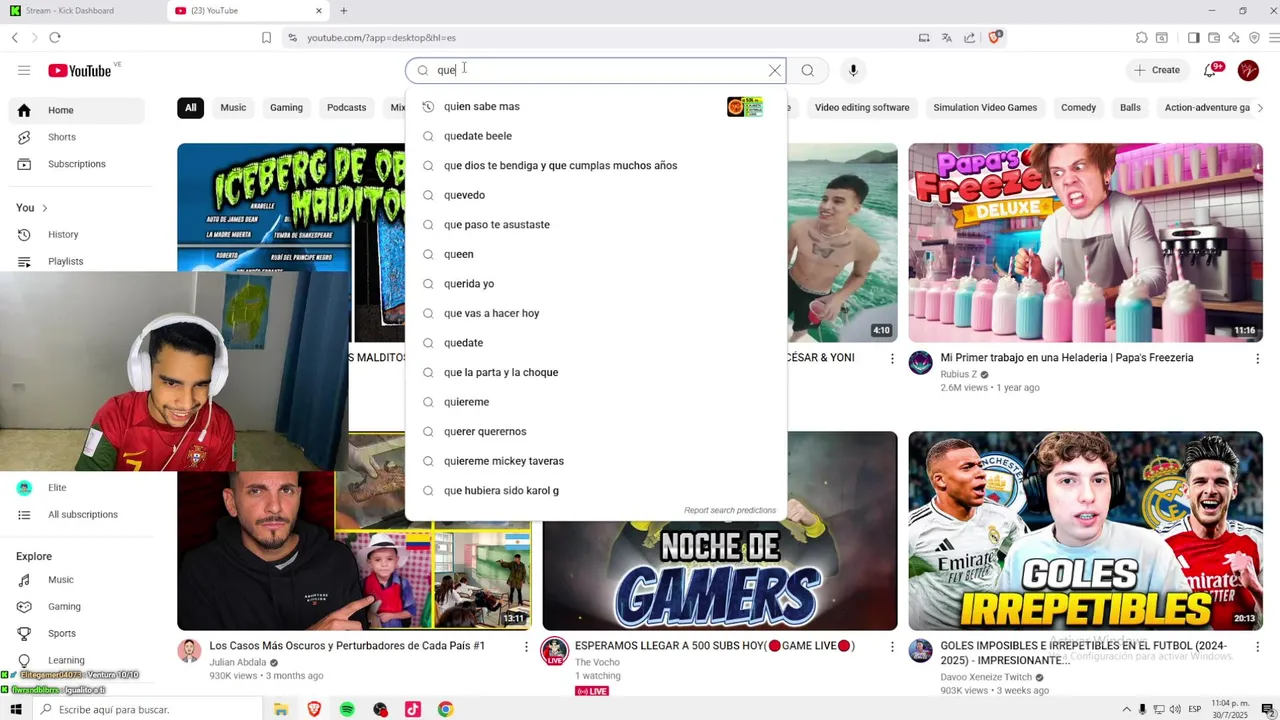Select the Gaming filter chip
This screenshot has height=720, width=1280.
(x=286, y=107)
